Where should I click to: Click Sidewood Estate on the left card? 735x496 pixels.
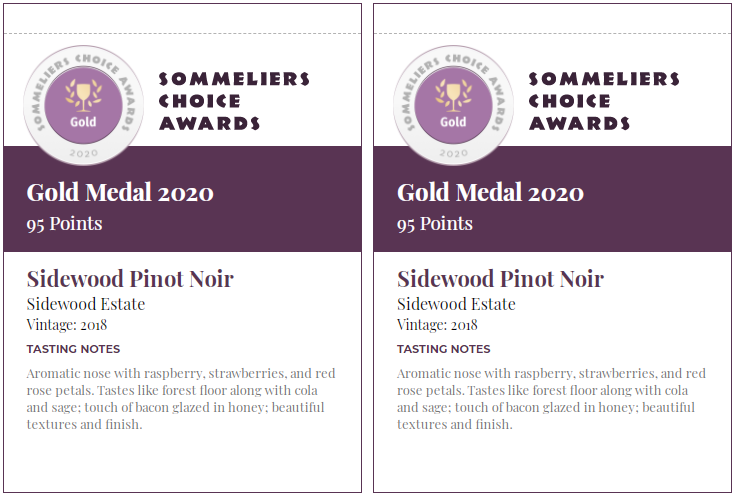[x=86, y=304]
